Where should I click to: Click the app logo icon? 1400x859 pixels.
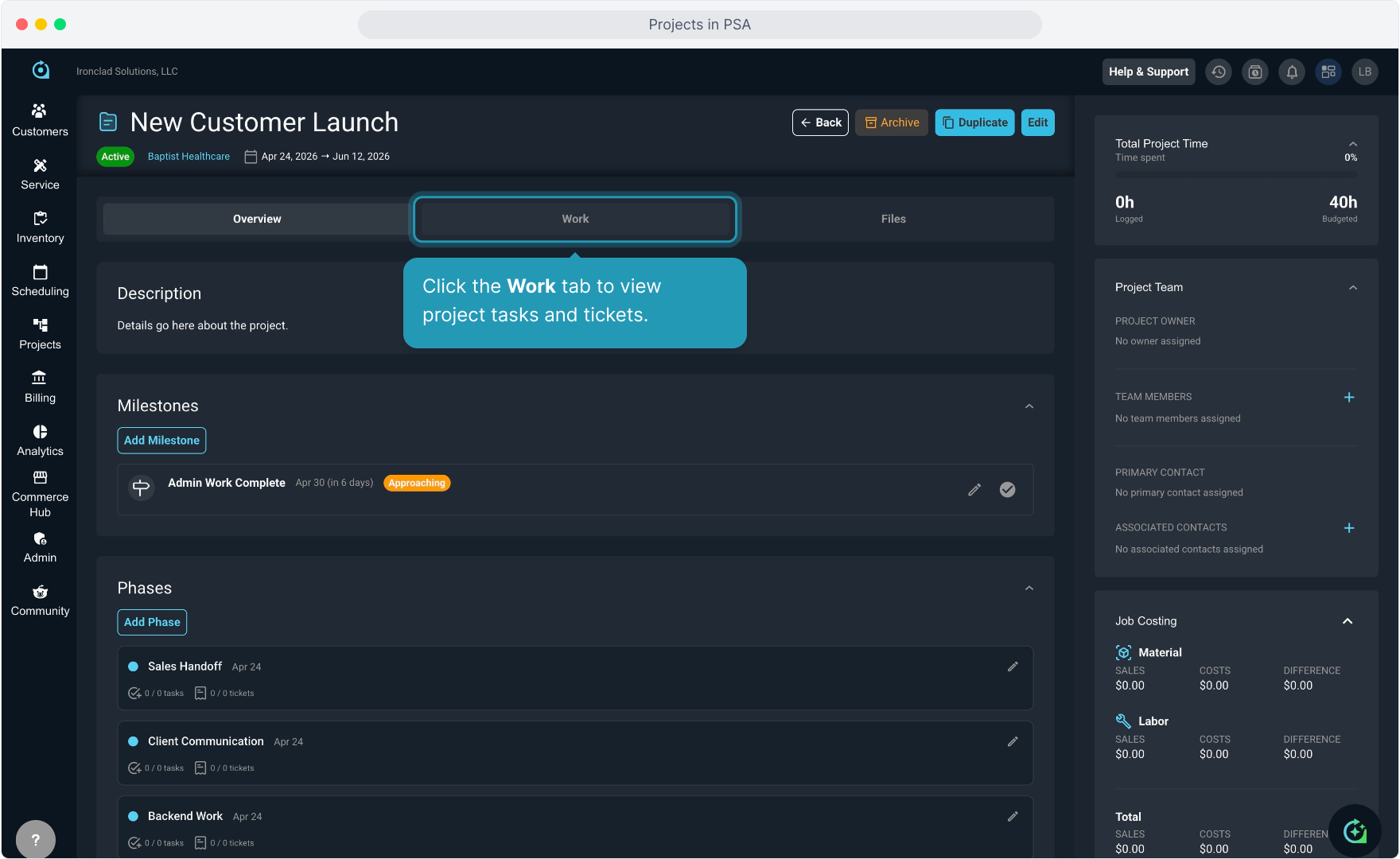click(41, 71)
